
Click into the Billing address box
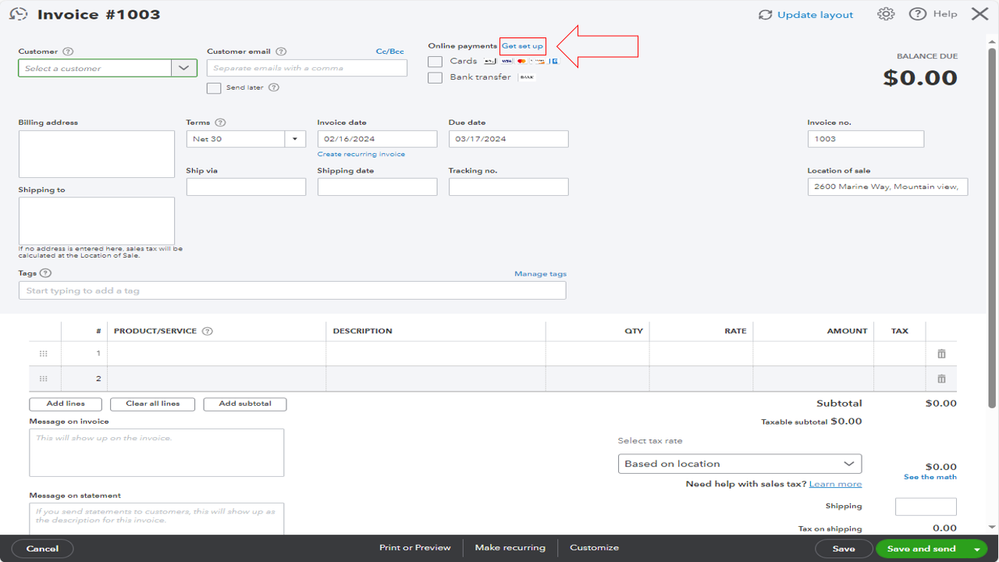tap(97, 154)
